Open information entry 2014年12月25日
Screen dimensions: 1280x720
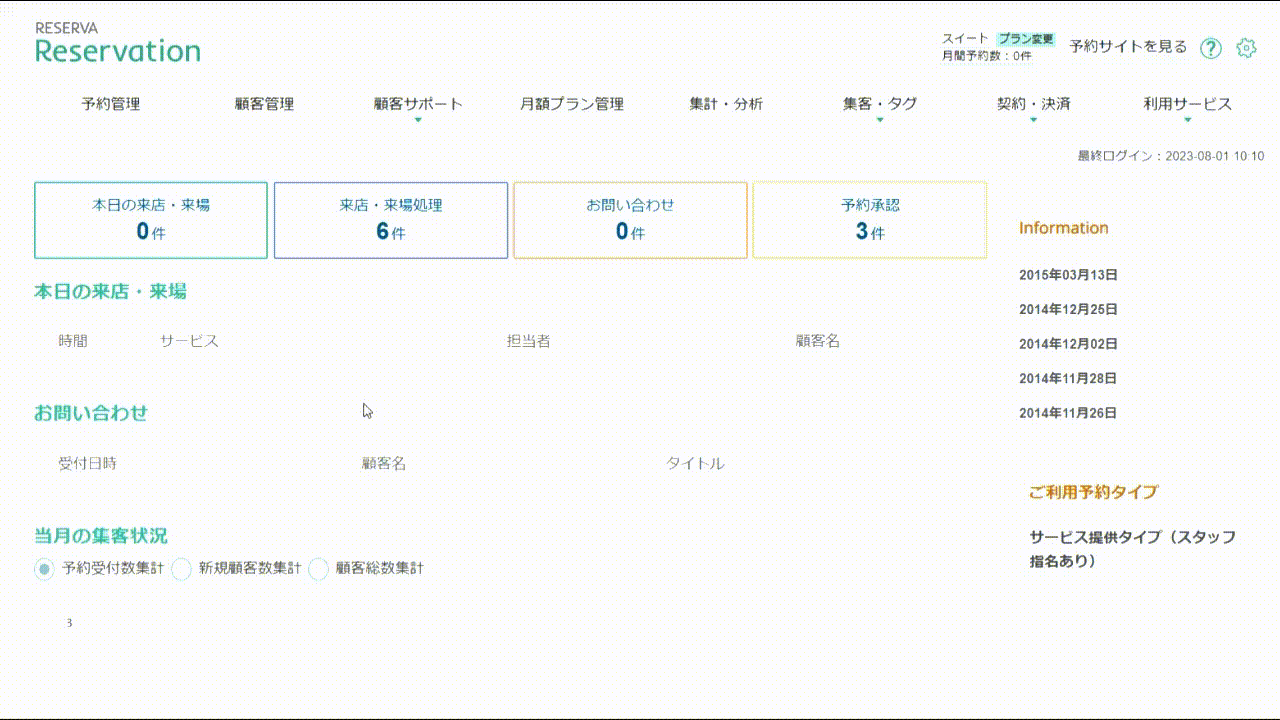tap(1068, 310)
